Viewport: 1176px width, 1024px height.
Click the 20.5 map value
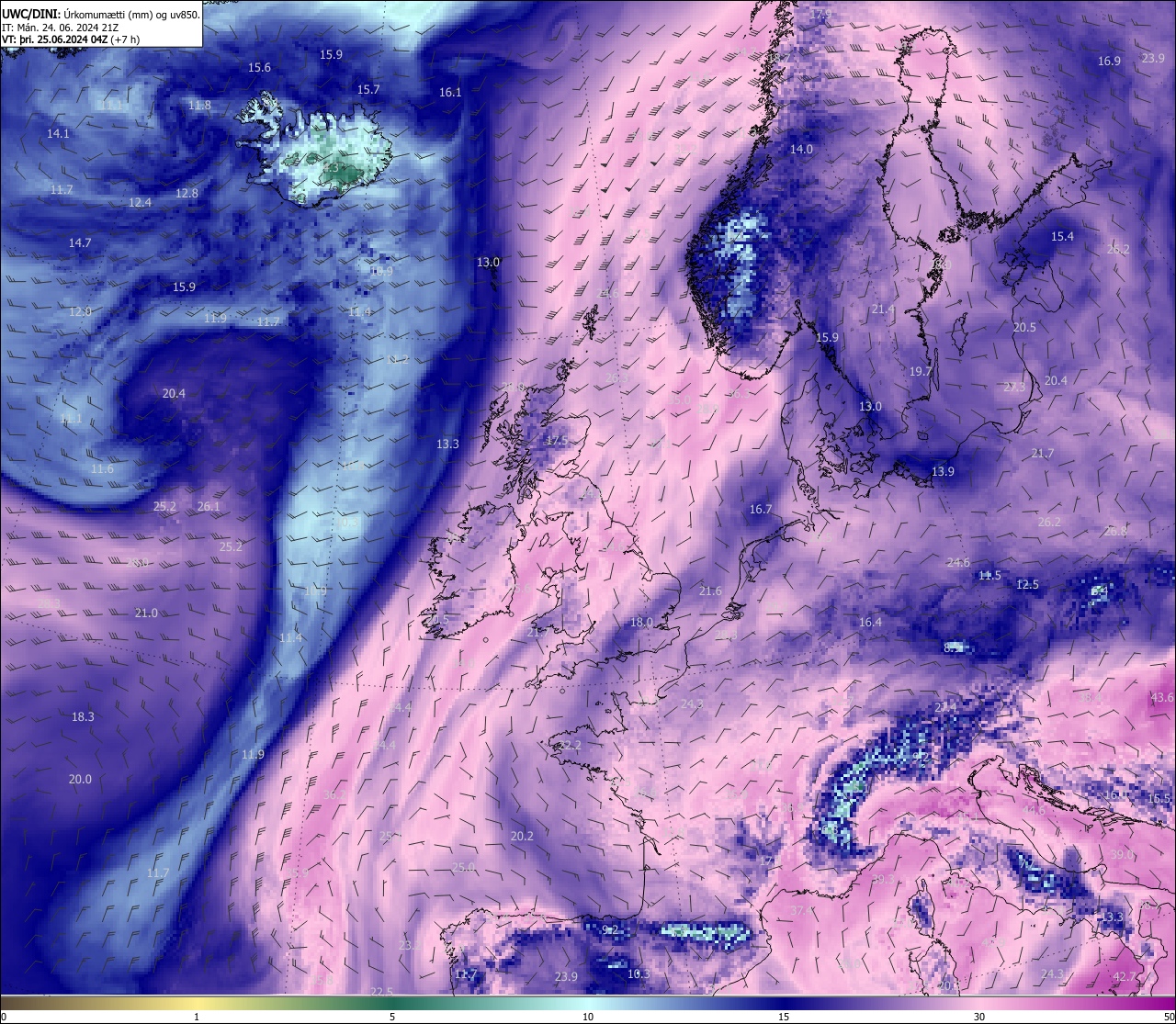[1024, 328]
